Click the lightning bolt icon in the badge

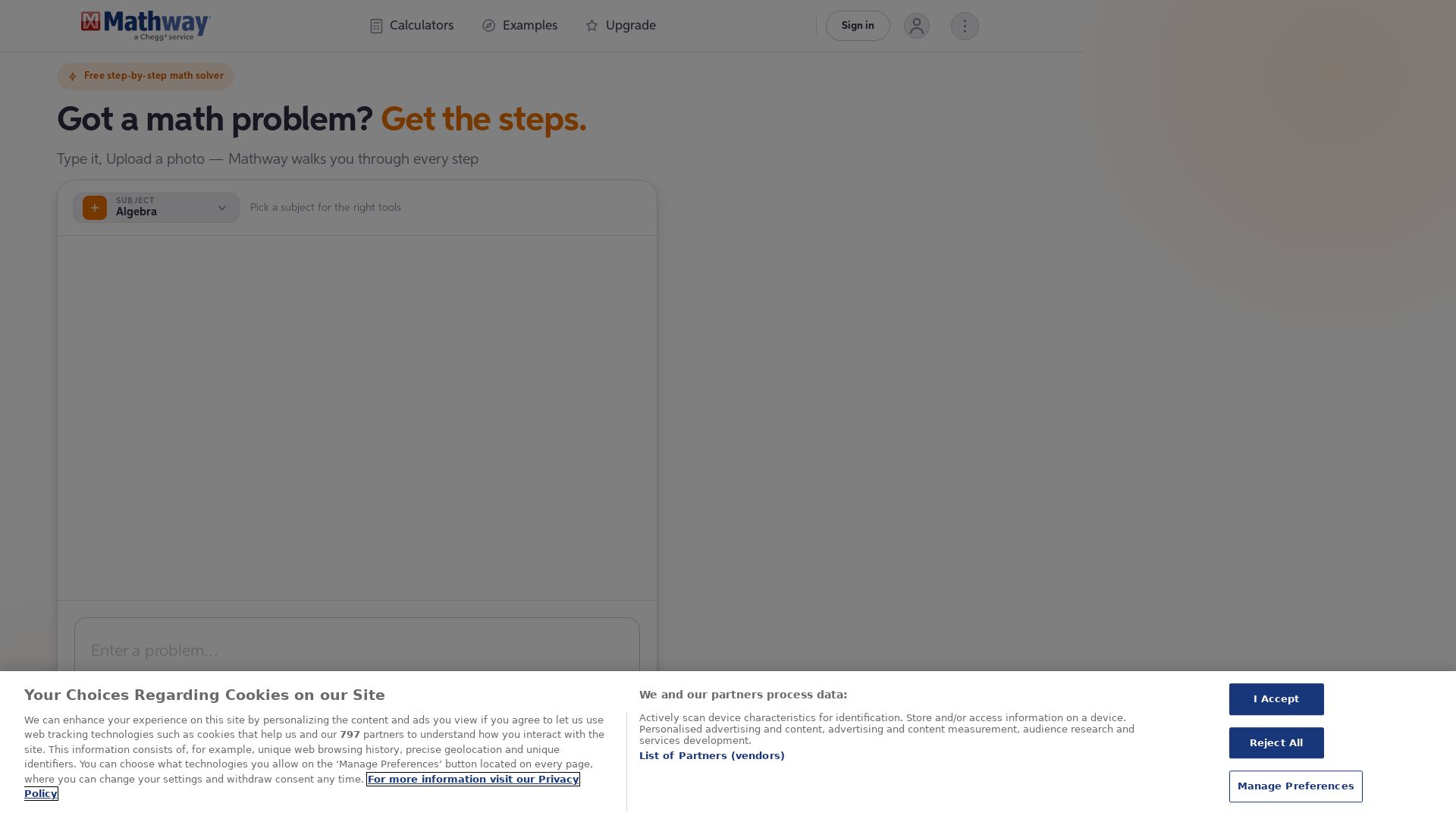tap(73, 77)
